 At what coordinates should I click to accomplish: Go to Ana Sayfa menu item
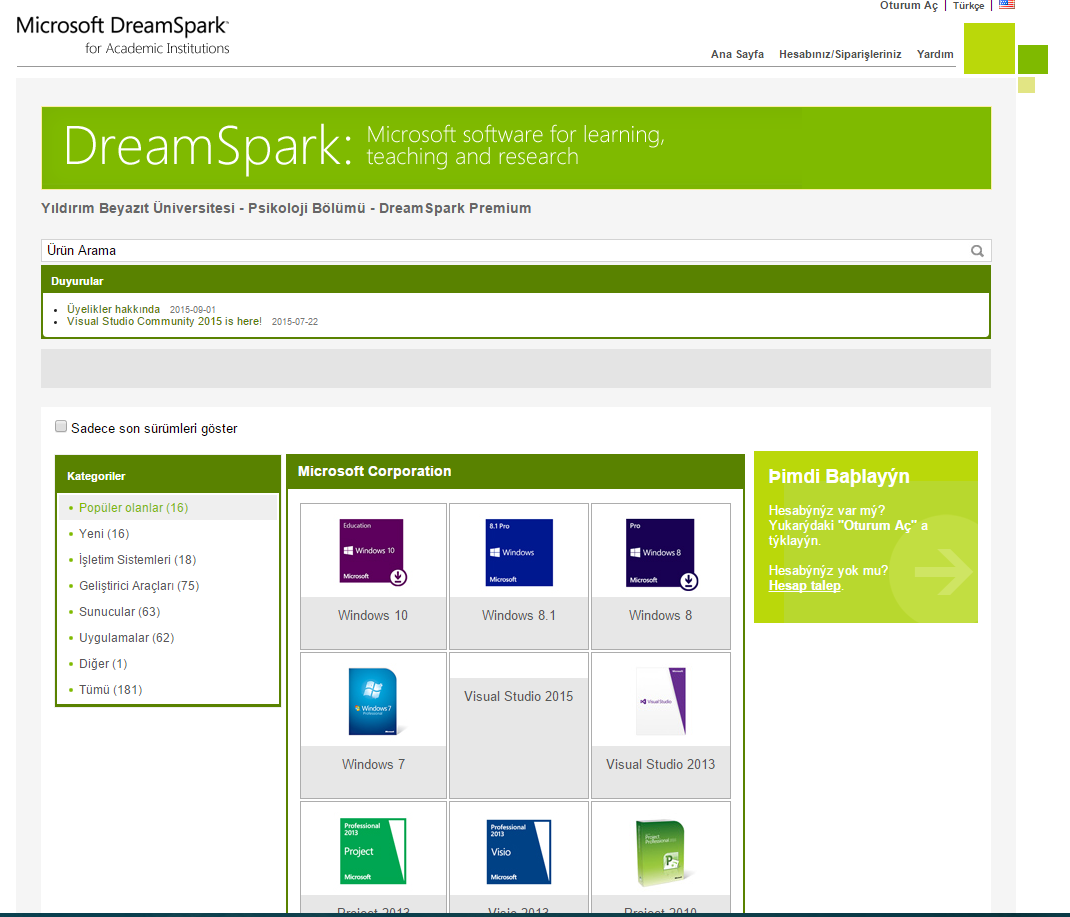(737, 54)
